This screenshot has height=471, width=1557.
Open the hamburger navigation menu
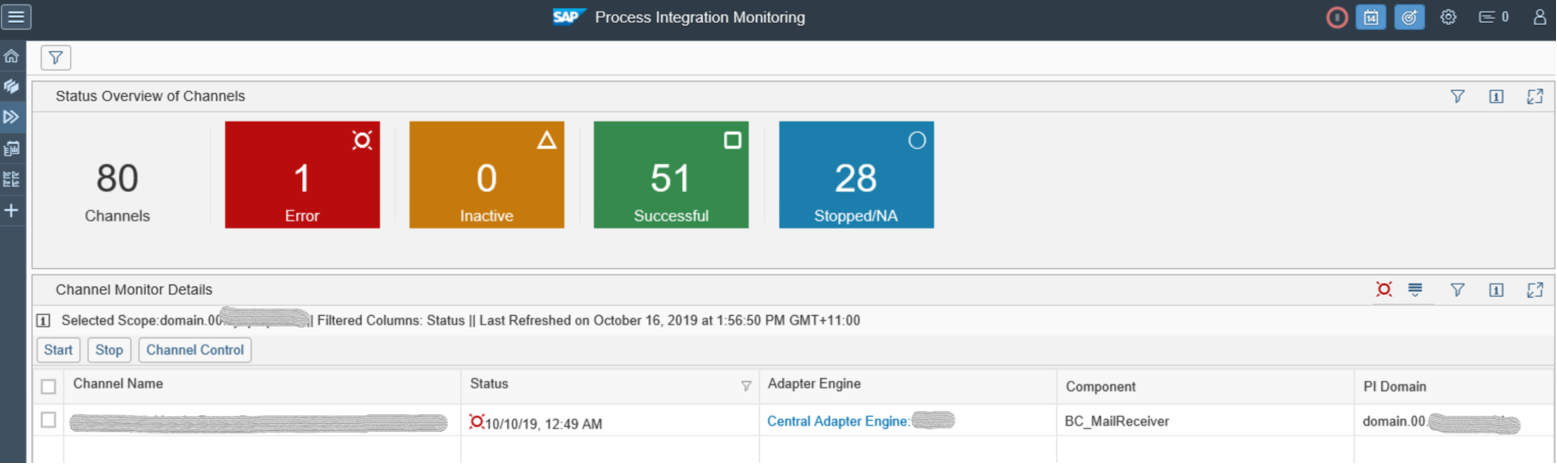pyautogui.click(x=16, y=17)
